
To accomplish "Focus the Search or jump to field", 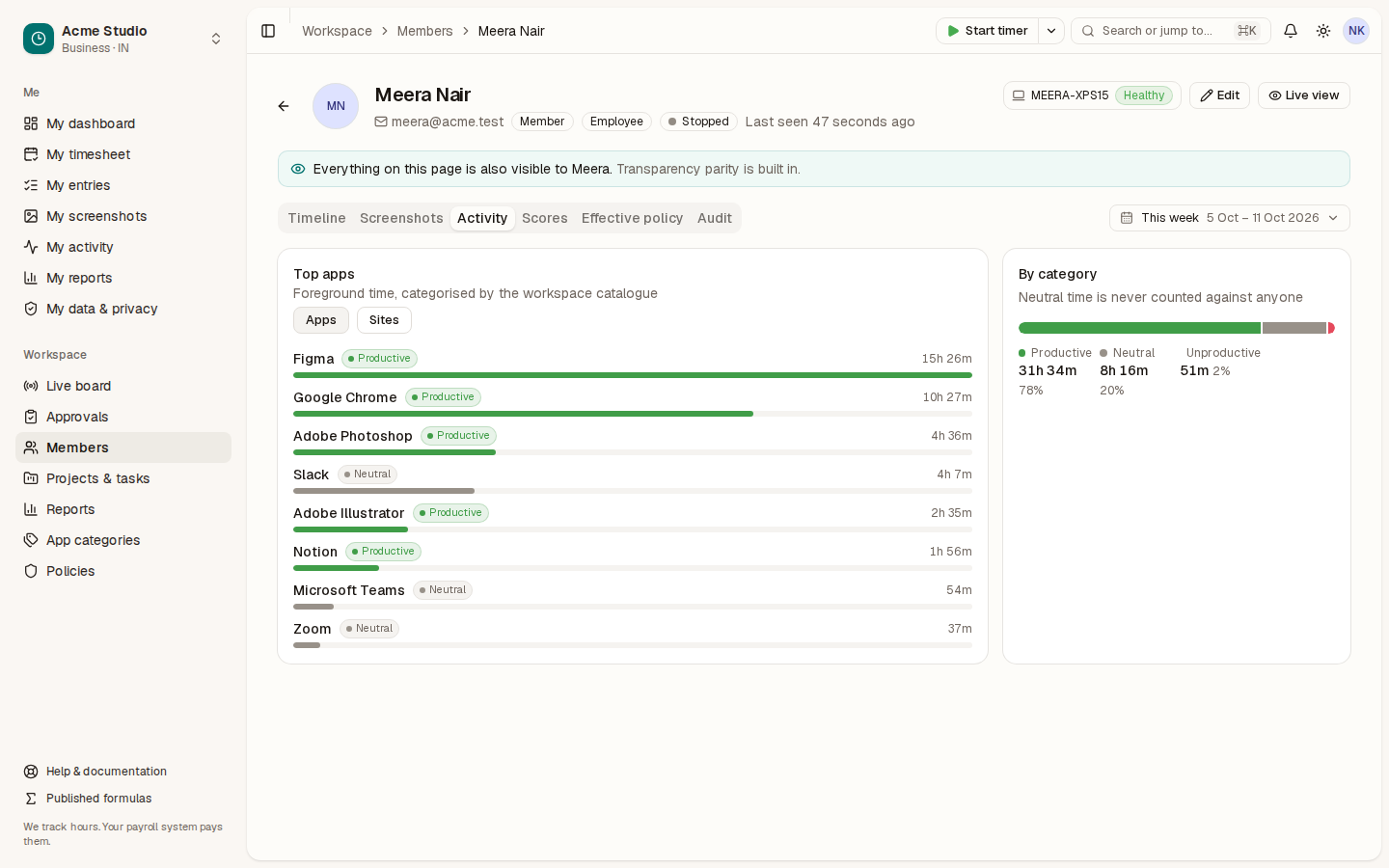I will [1171, 31].
